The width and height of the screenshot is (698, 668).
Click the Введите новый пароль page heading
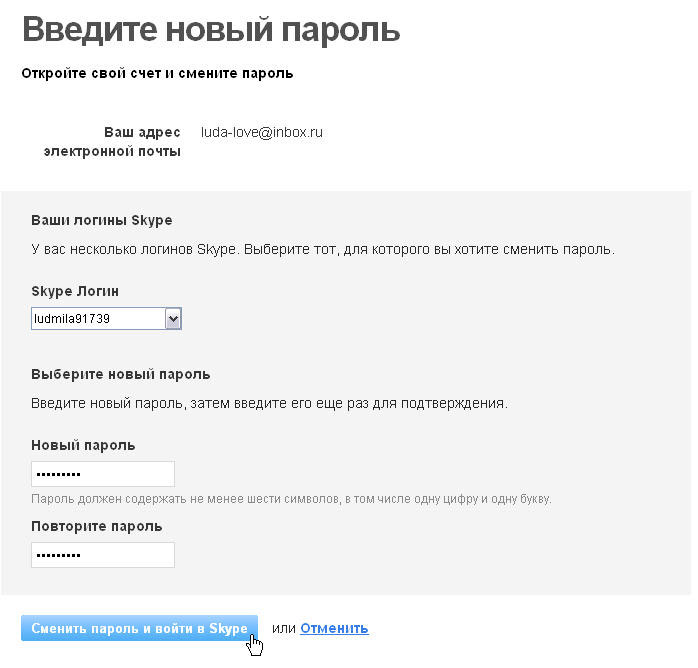click(x=211, y=30)
